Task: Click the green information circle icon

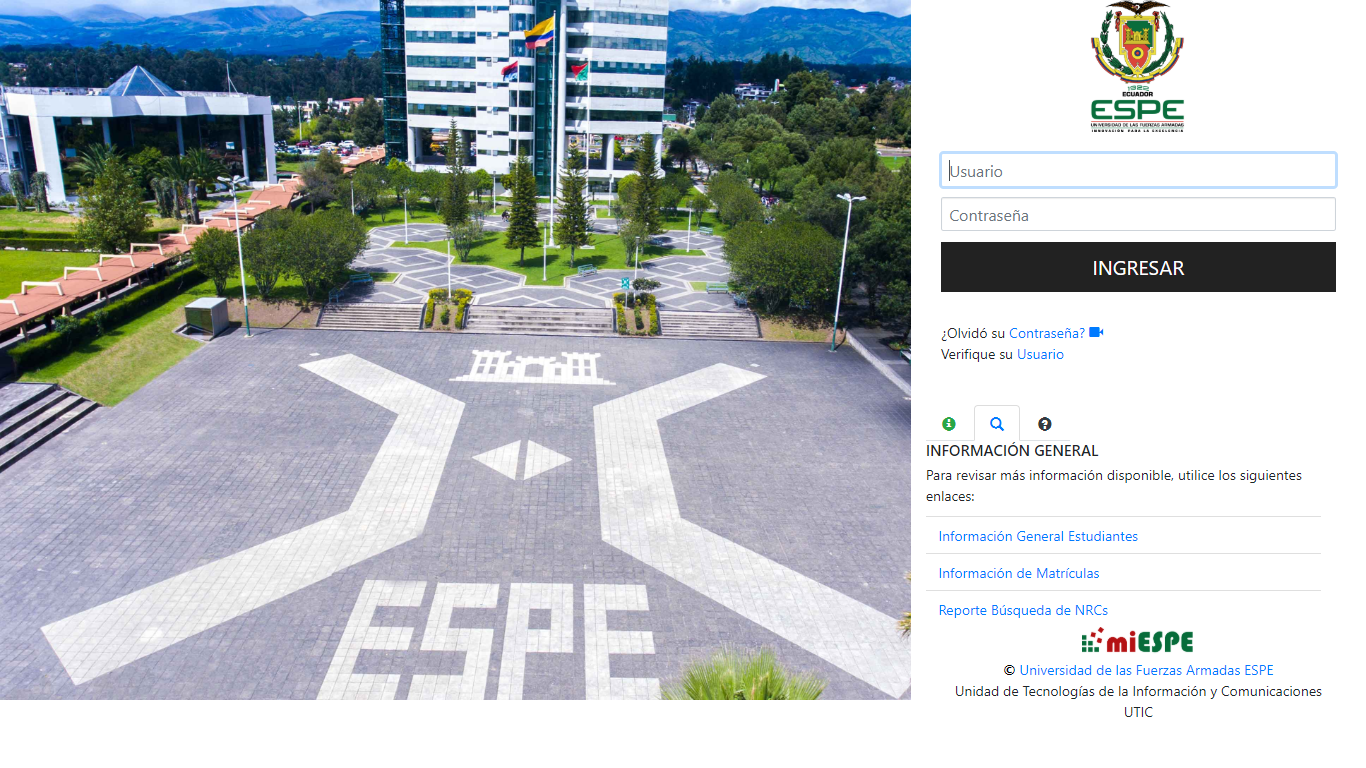Action: click(948, 424)
